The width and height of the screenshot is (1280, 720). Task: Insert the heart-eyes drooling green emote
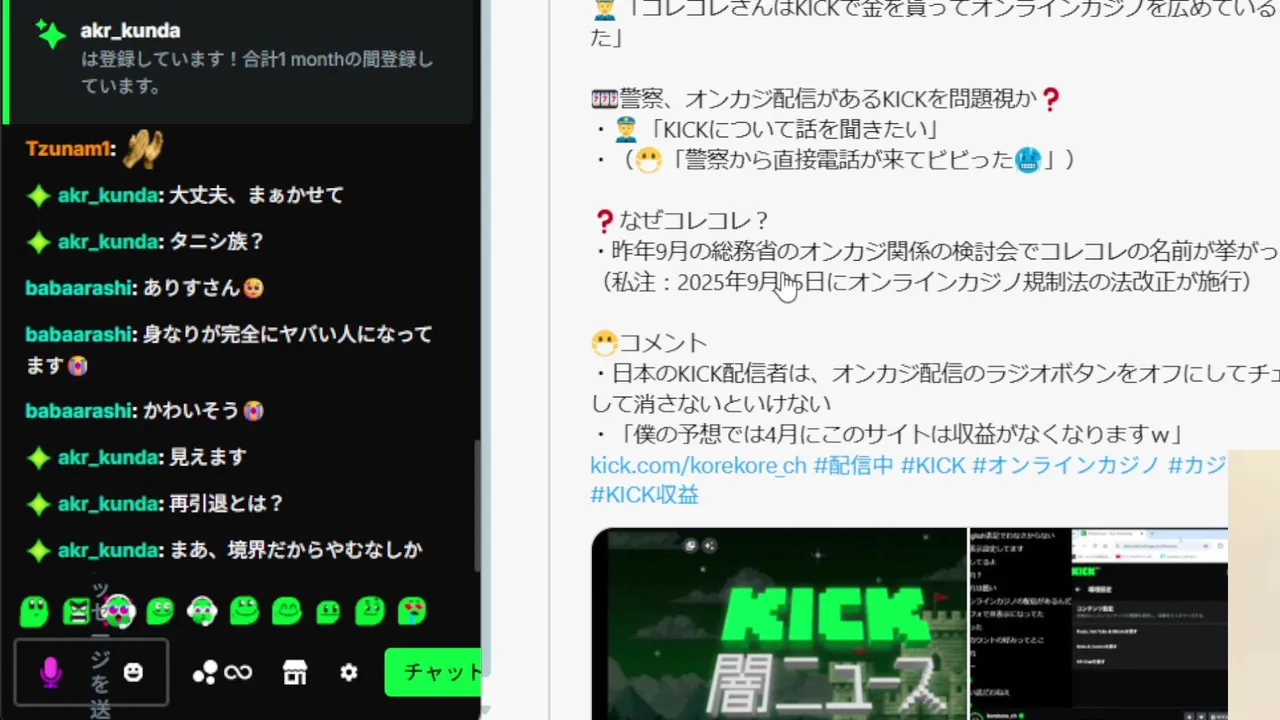pos(412,610)
